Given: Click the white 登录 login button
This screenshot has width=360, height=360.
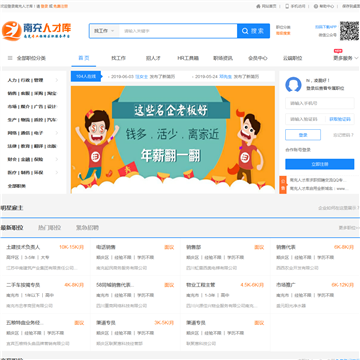Looking at the screenshot, I should click(x=303, y=135).
